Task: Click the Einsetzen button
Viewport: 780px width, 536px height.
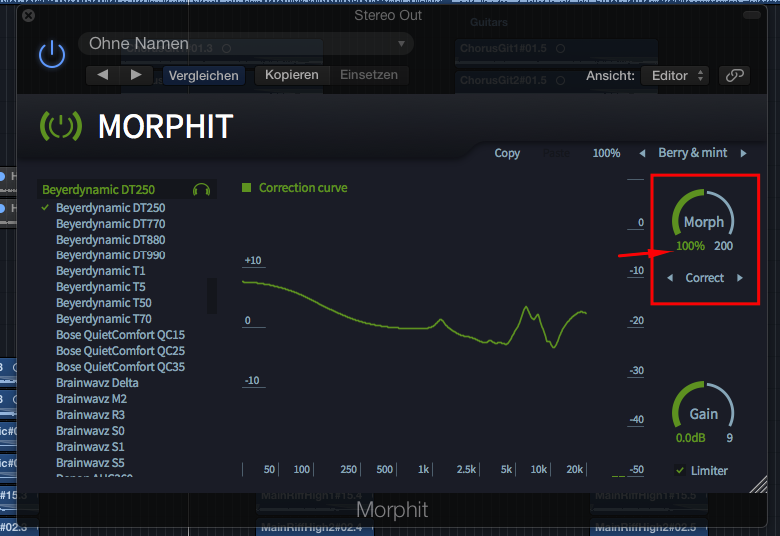Action: tap(369, 75)
